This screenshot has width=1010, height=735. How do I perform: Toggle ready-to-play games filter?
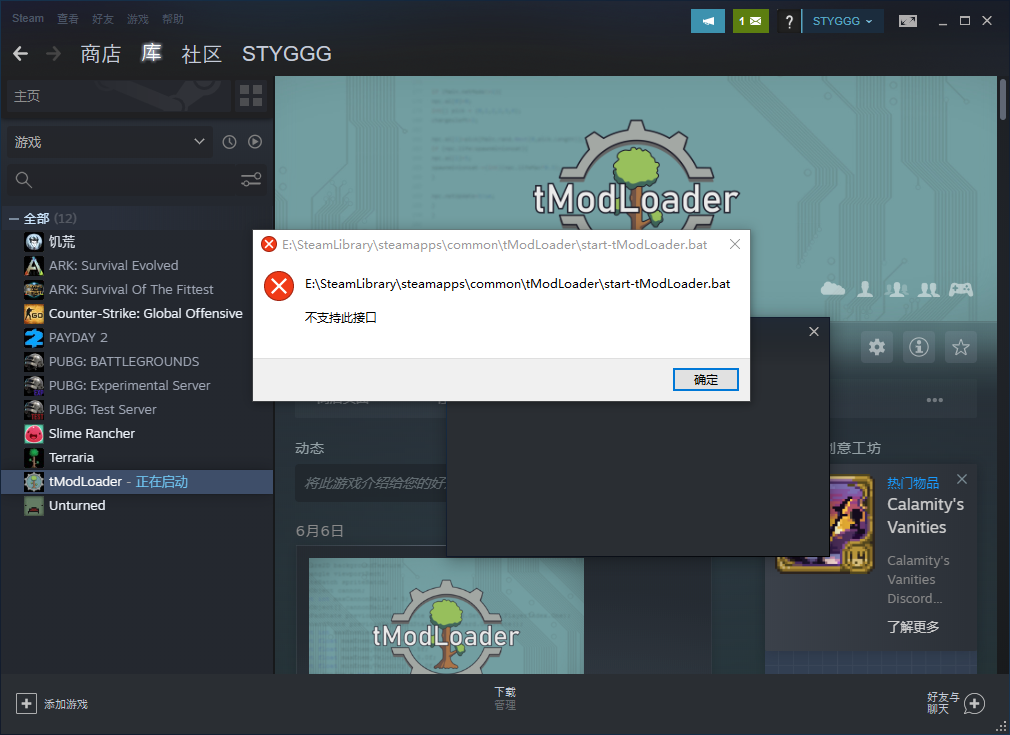click(255, 142)
